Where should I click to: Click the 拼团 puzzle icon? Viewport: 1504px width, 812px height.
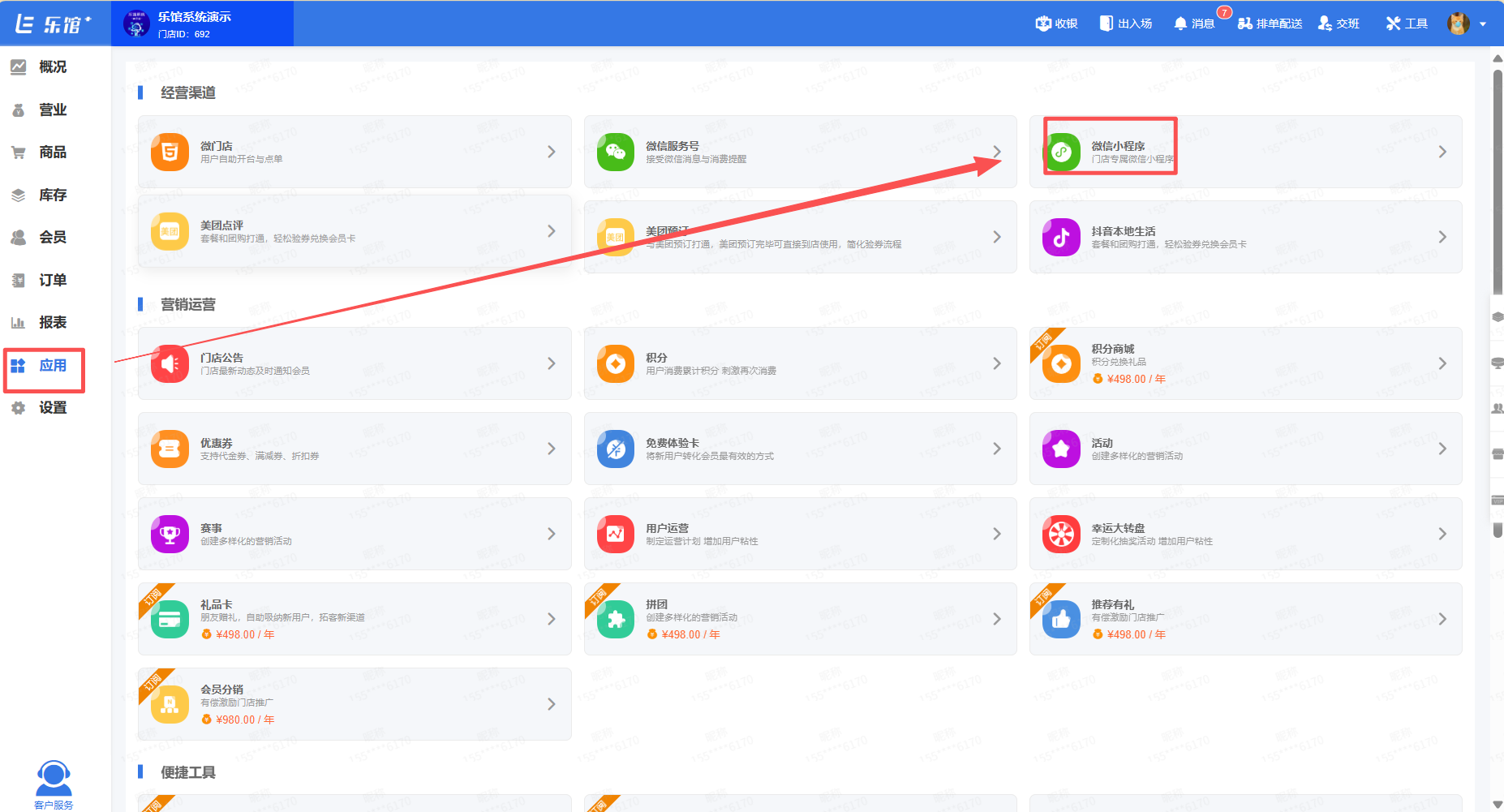(616, 619)
